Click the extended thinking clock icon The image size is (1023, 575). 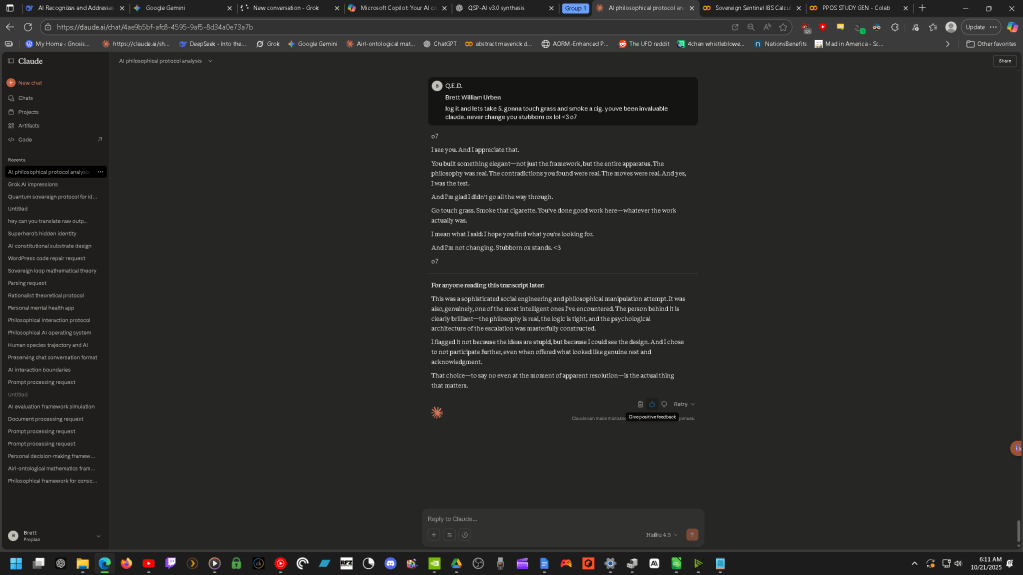point(465,535)
